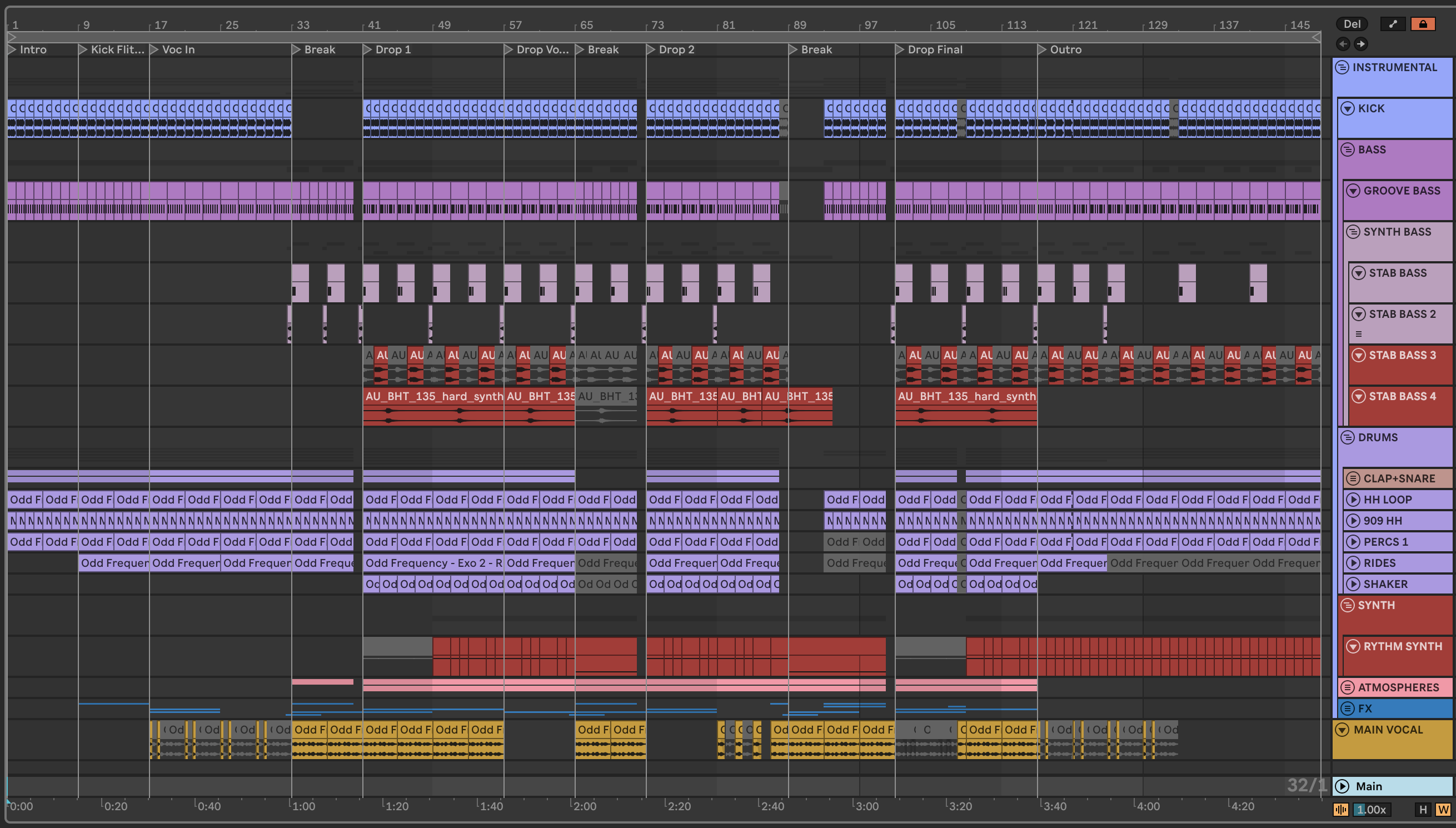Toggle the automation mode icon

pyautogui.click(x=1392, y=24)
